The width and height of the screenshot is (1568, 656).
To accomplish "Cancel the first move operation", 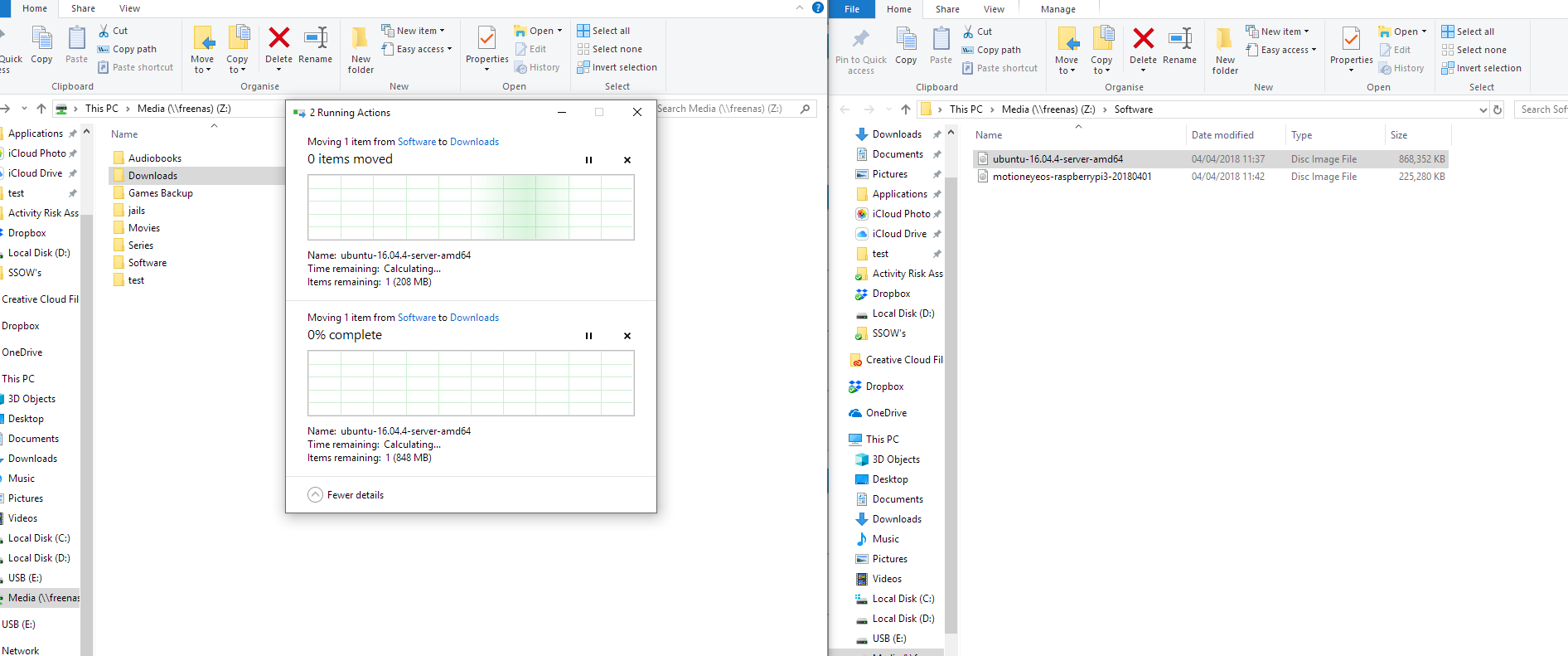I will click(627, 160).
